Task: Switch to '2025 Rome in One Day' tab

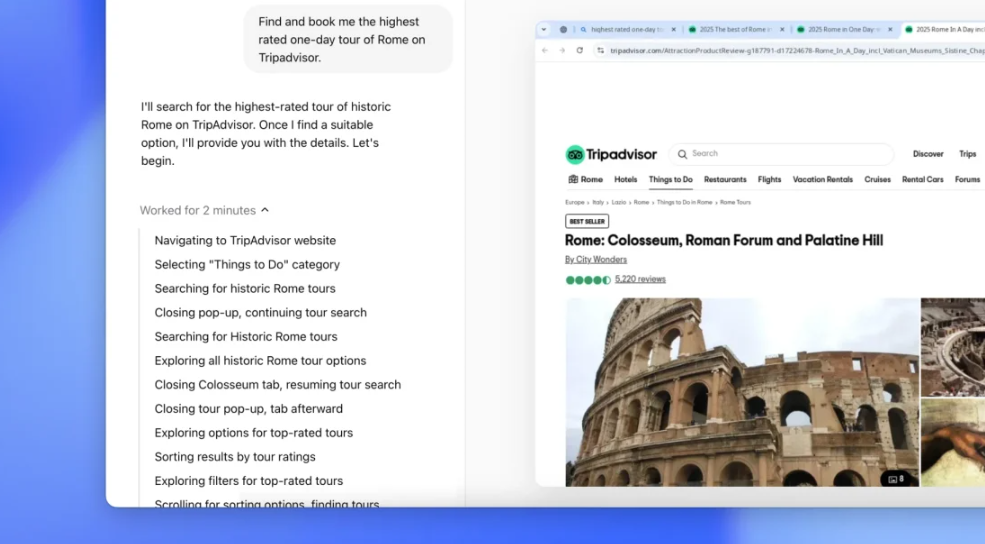Action: click(x=844, y=30)
